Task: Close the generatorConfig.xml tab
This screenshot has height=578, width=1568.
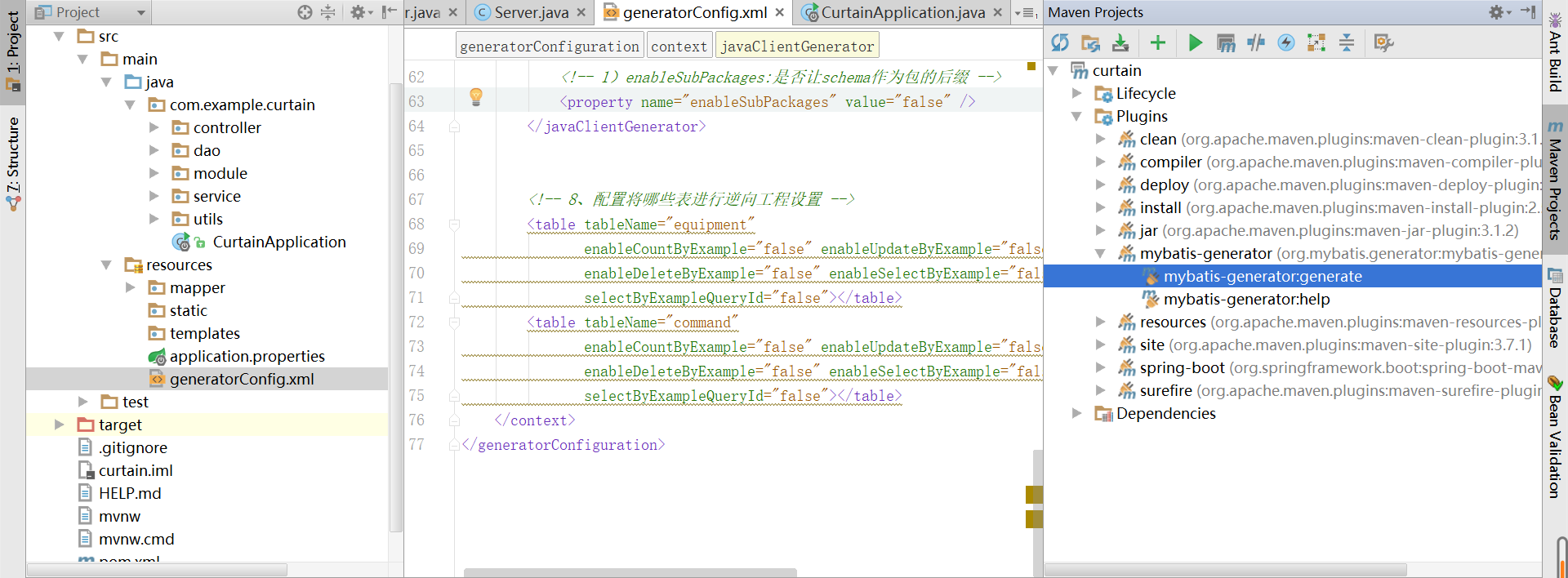Action: click(x=780, y=12)
